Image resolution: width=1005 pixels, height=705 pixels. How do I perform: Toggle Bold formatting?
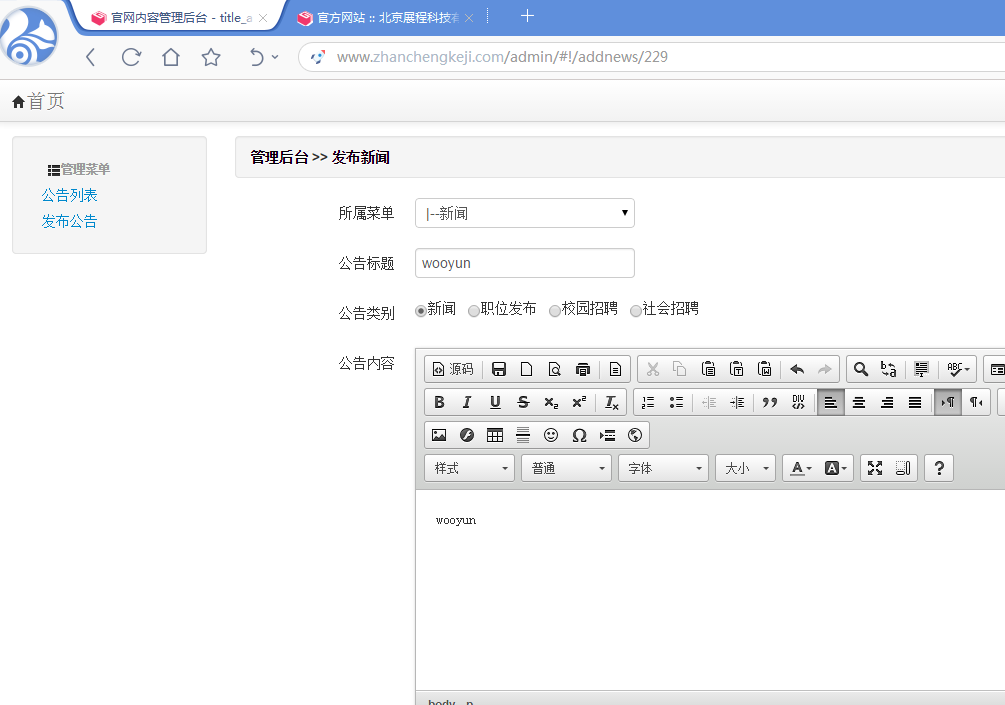tap(439, 402)
